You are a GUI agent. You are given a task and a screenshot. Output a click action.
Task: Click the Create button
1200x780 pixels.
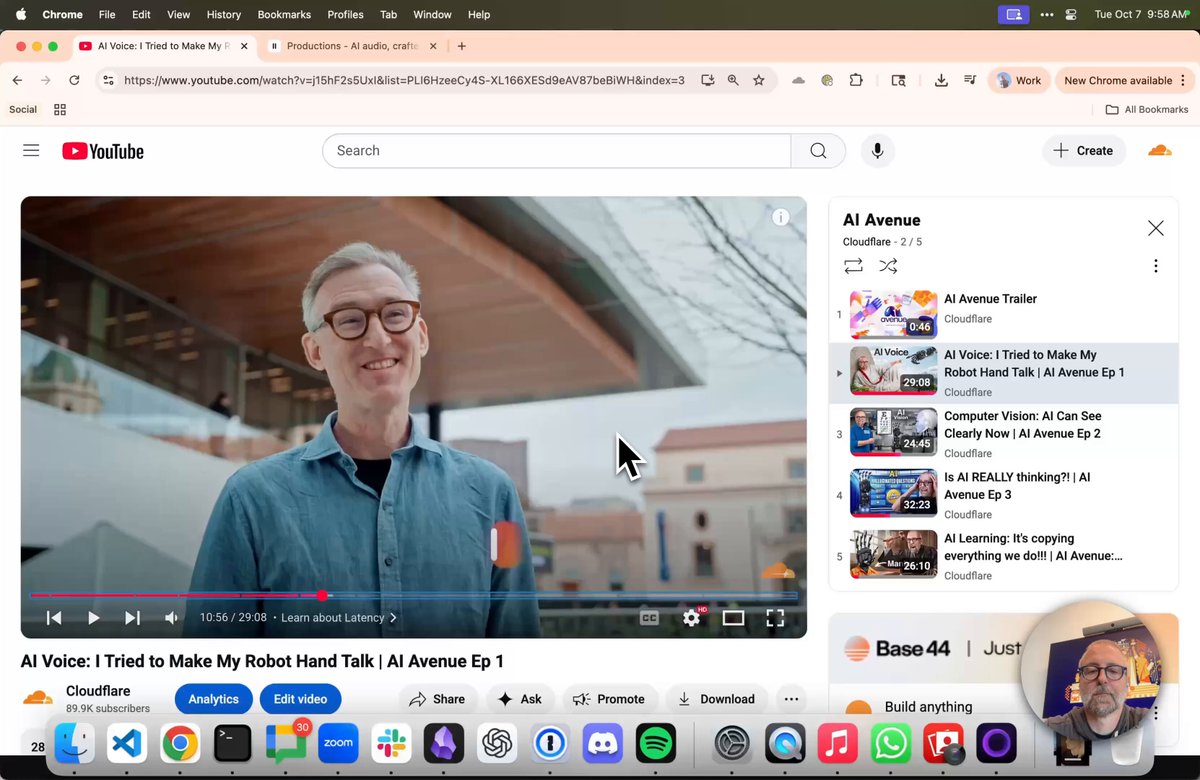1084,151
